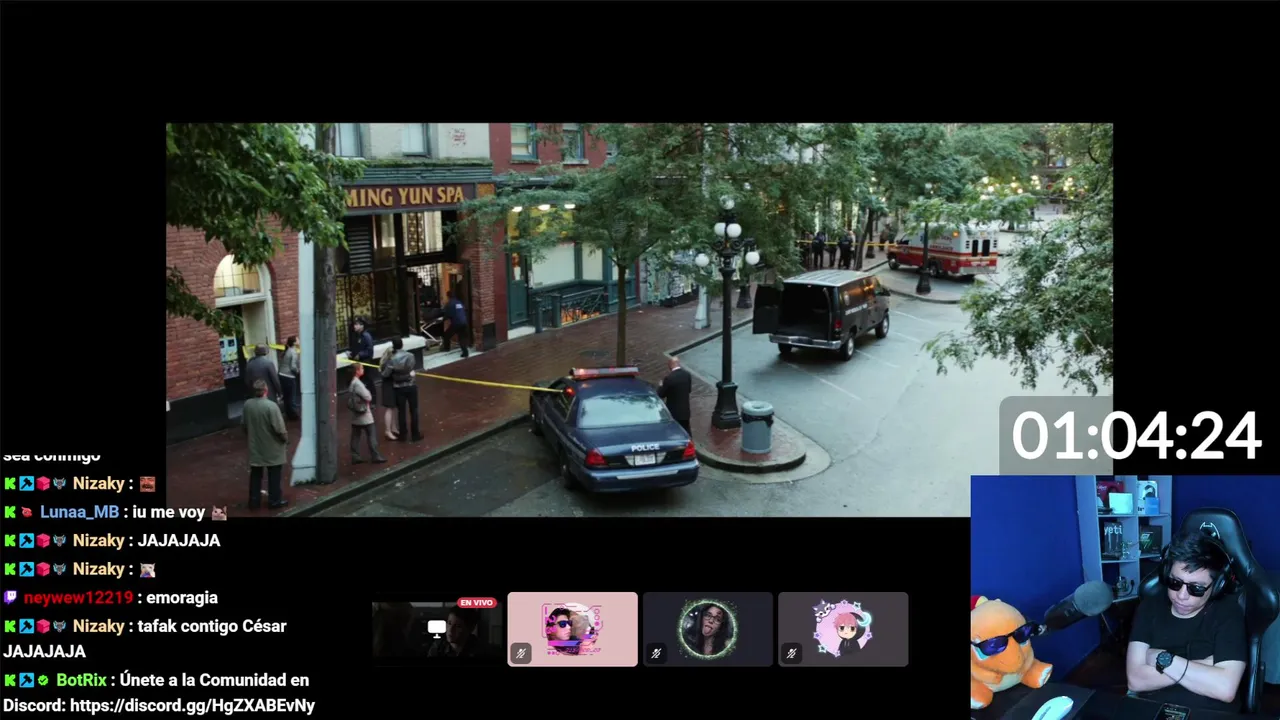Click the pink cube badge in the 'tafak contigo César' row
This screenshot has height=720, width=1280.
point(43,626)
